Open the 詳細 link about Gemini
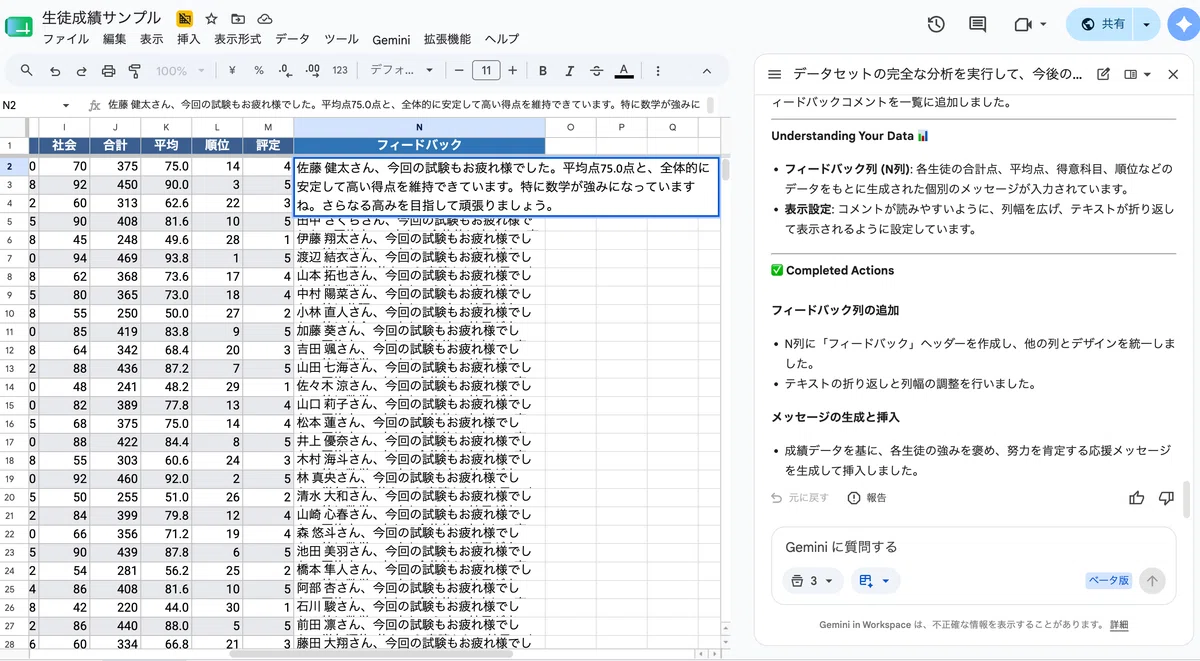The image size is (1200, 661). point(1119,625)
